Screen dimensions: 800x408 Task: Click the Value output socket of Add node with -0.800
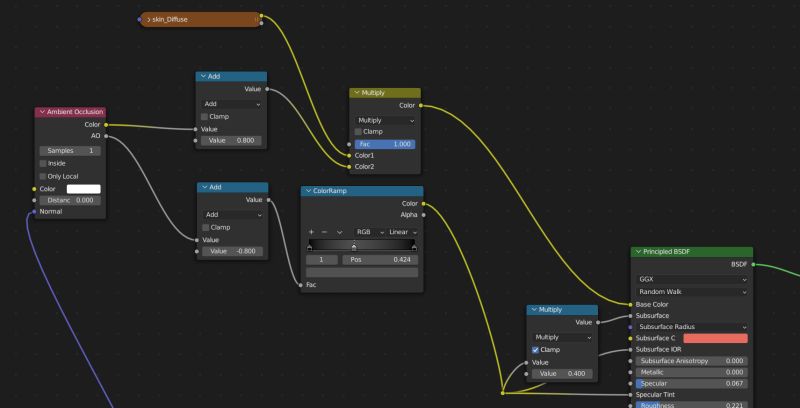269,200
